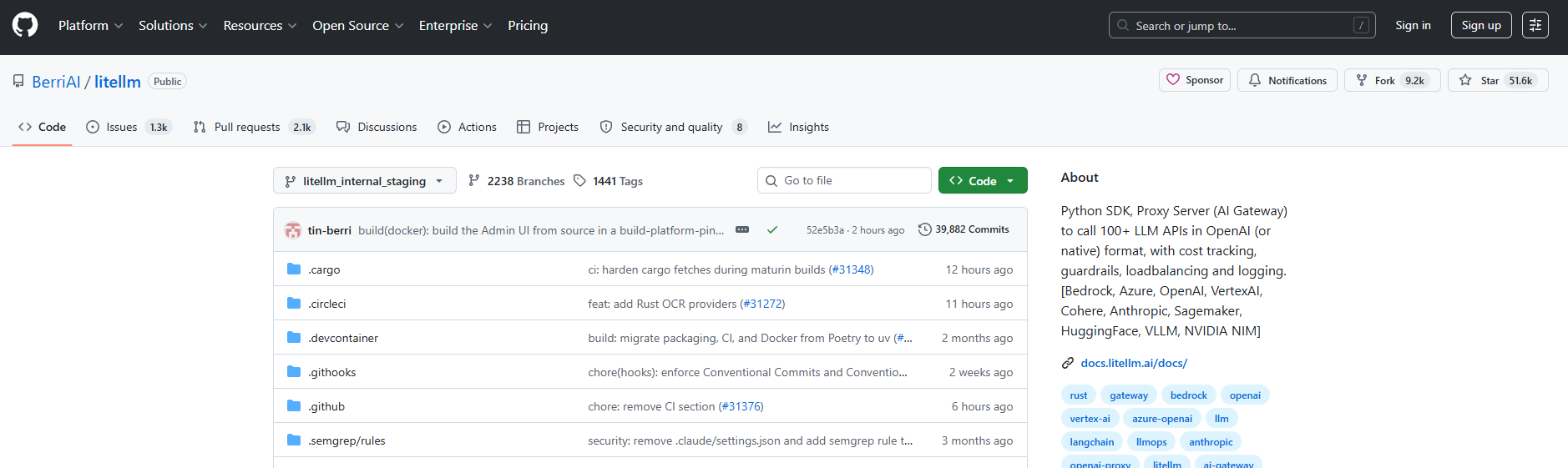Select the bedrock topic tag
Screen dimensions: 1568x468
tap(1189, 395)
